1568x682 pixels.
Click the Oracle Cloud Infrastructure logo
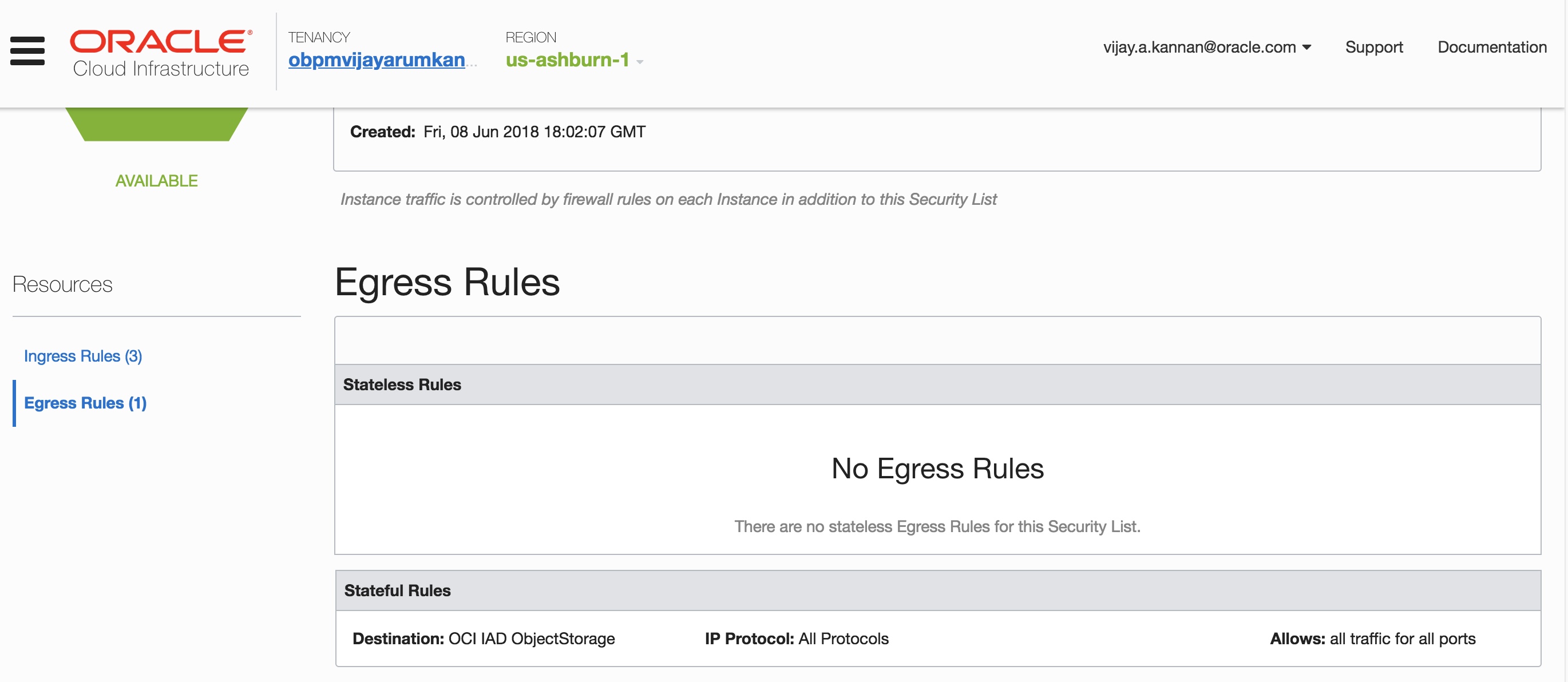(161, 53)
